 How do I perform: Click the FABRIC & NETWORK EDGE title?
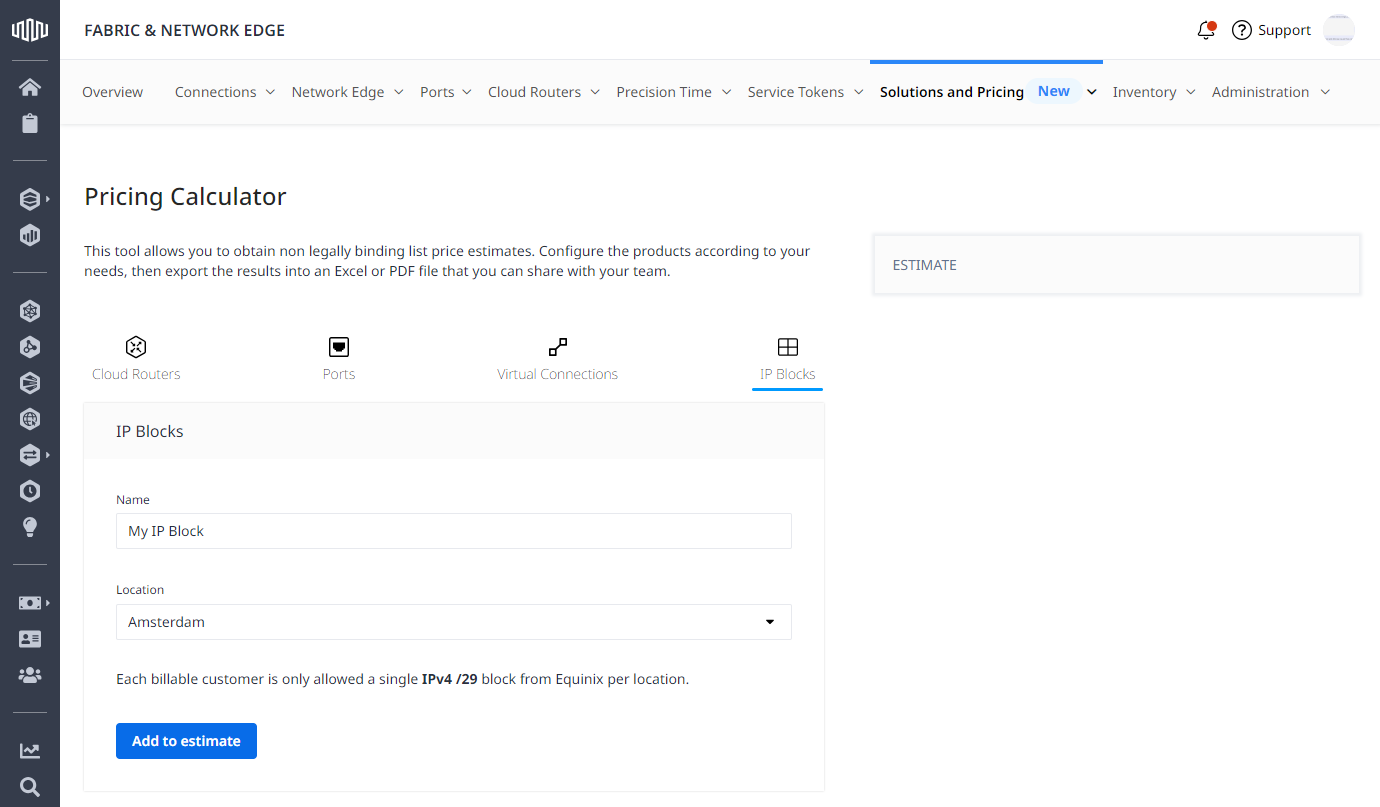pos(184,30)
